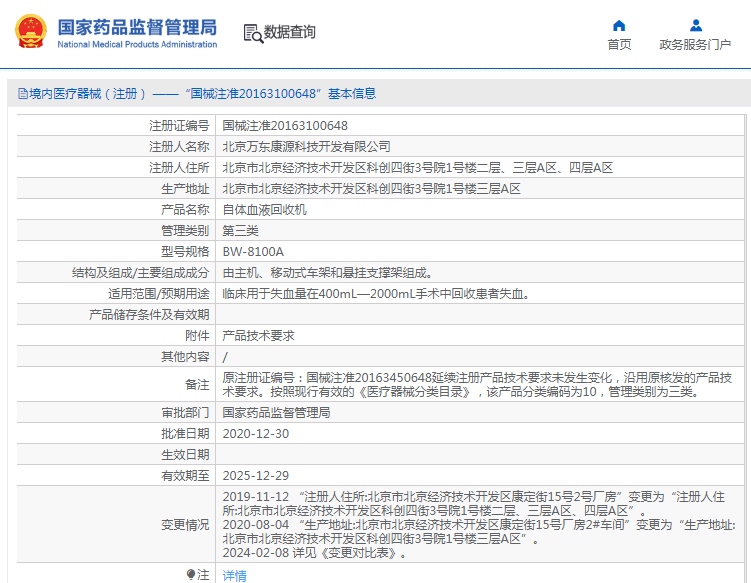Click the 备注 label
This screenshot has width=751, height=583.
pyautogui.click(x=197, y=385)
